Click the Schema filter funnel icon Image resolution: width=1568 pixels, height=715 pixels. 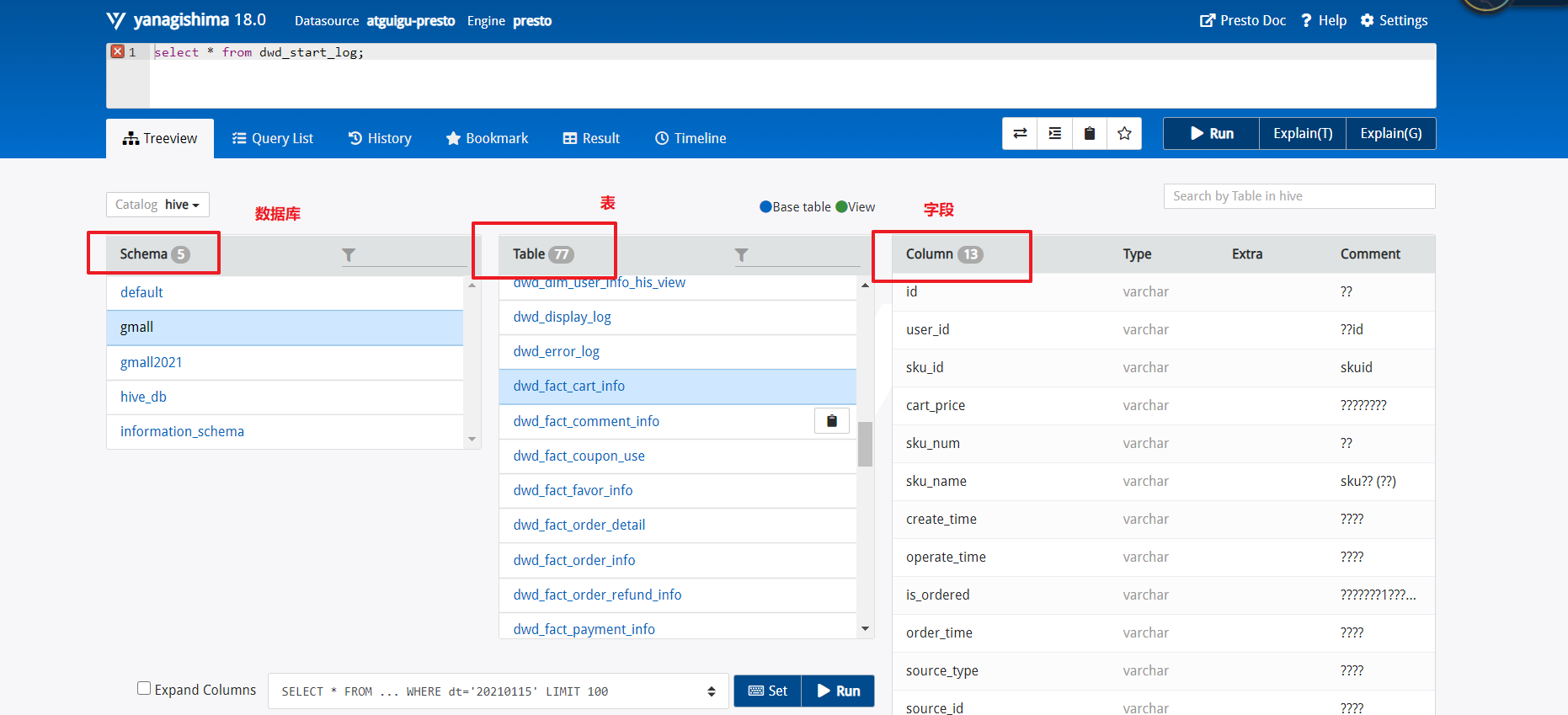click(x=349, y=254)
